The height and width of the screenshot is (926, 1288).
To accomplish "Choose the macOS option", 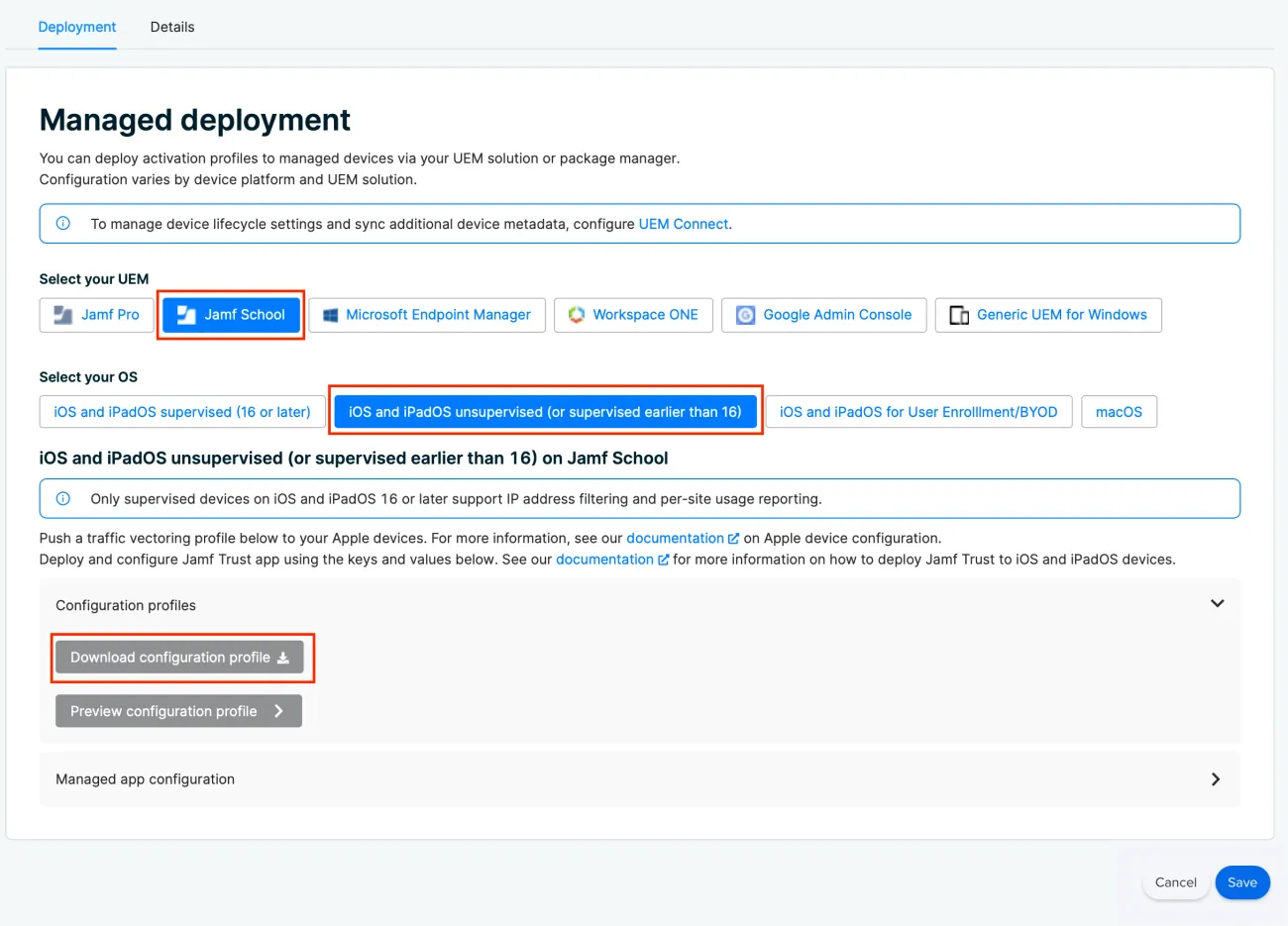I will (1119, 412).
